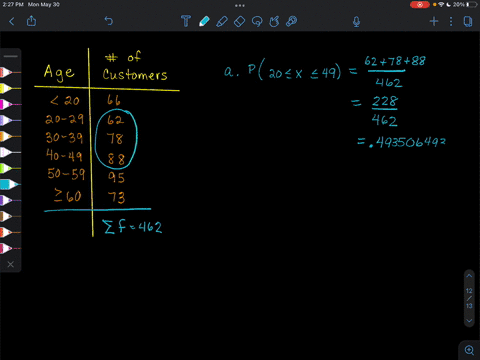
Task: Pick the lime green pen from favorites
Action: click(10, 168)
